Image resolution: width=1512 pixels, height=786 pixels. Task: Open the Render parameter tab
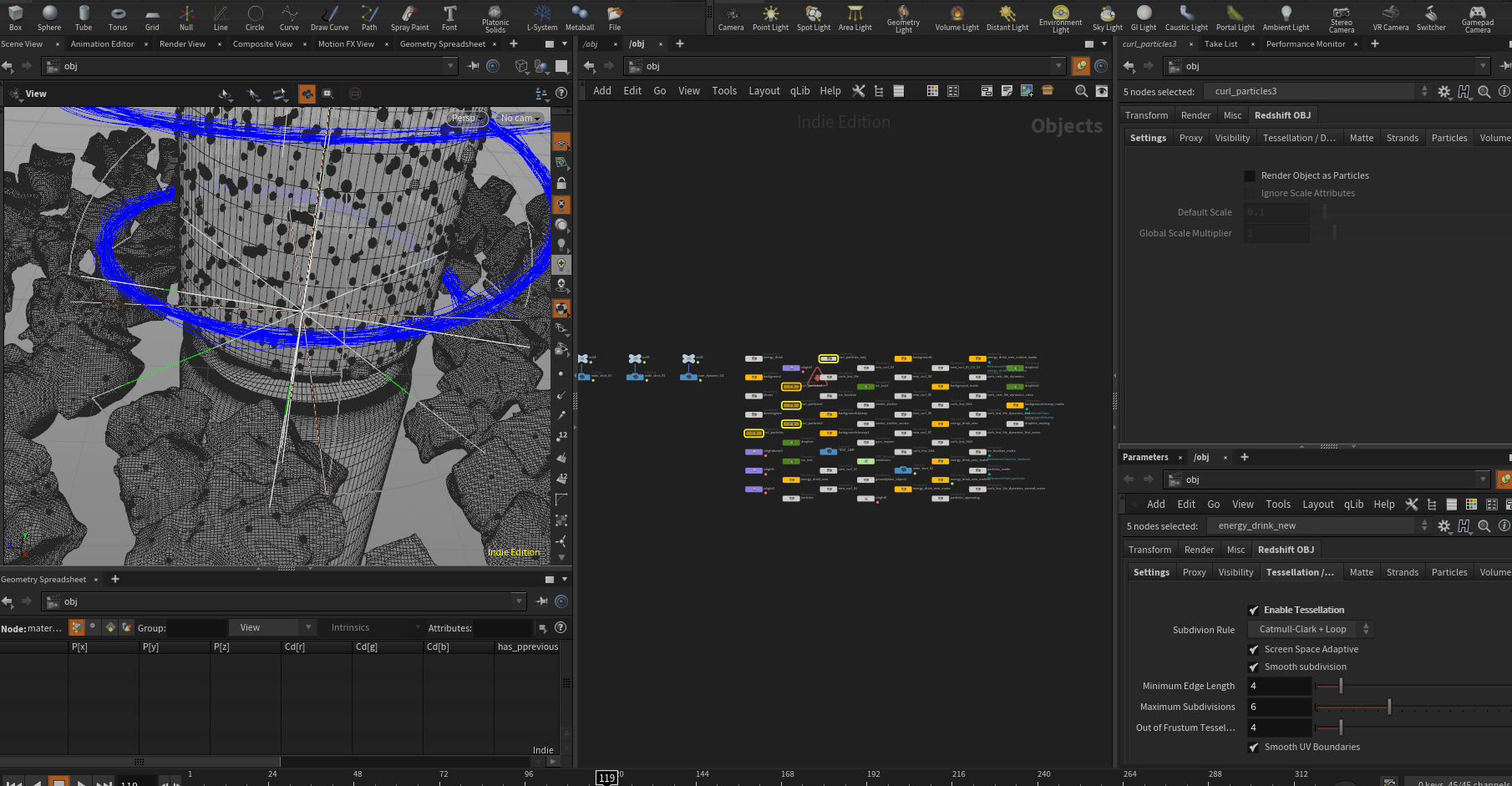tap(1195, 115)
